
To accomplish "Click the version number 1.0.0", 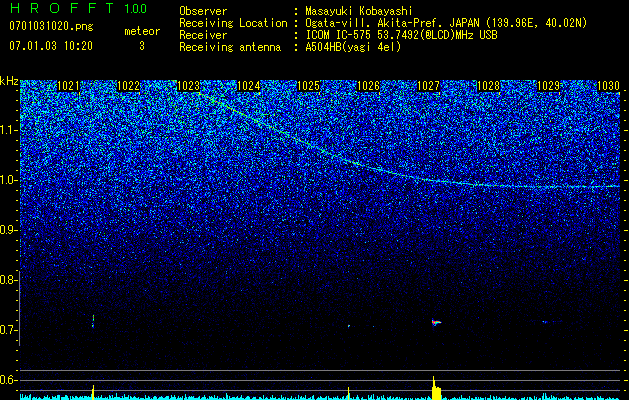I will click(136, 9).
